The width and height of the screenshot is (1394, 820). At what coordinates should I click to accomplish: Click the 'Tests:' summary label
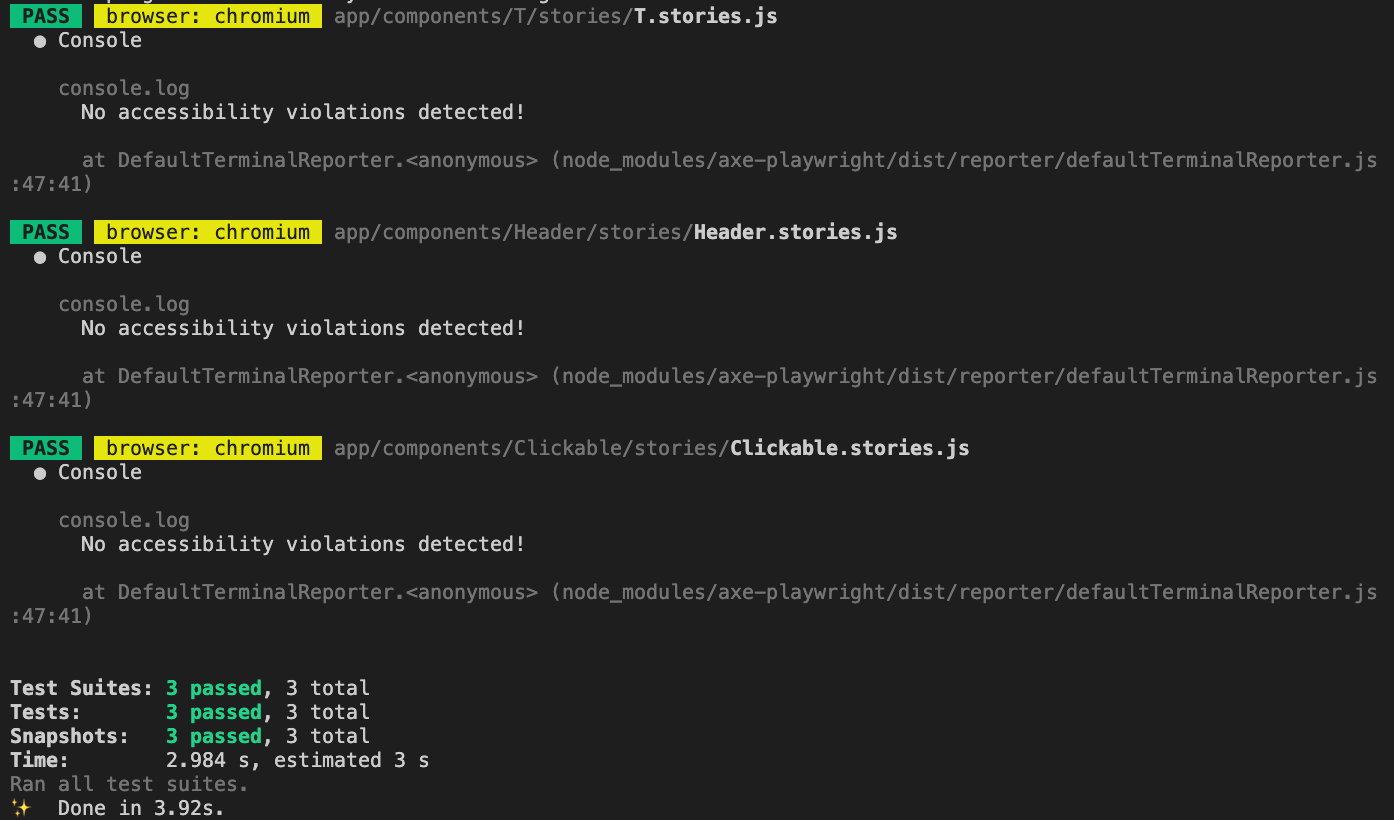click(x=46, y=712)
